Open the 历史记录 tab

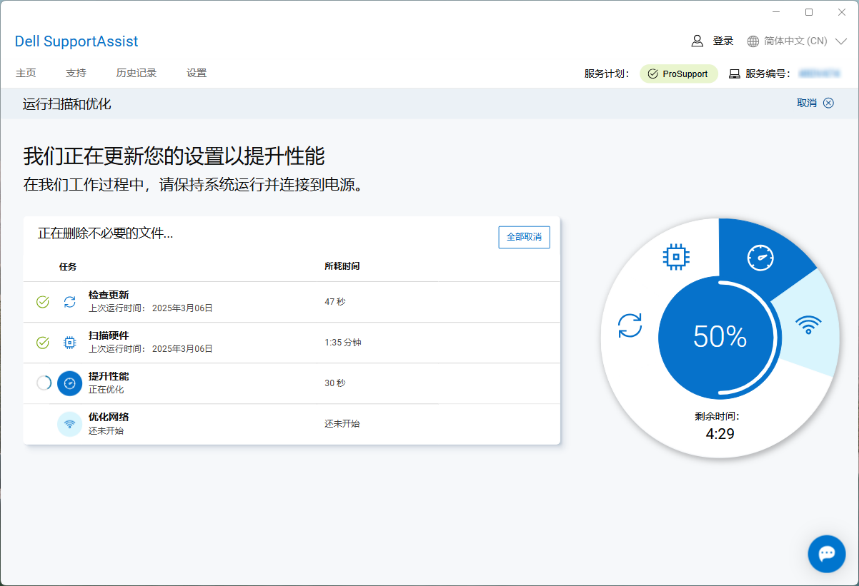[136, 73]
